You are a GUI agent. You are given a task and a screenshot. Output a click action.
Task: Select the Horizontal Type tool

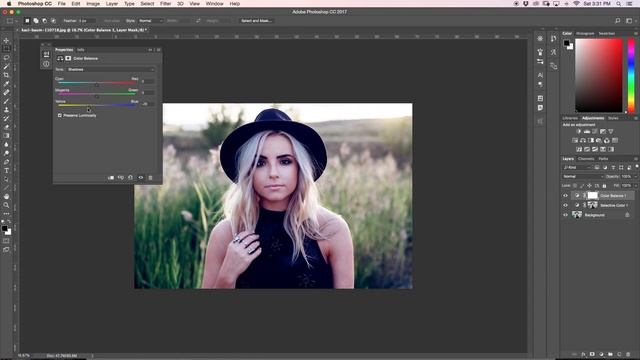(6, 171)
